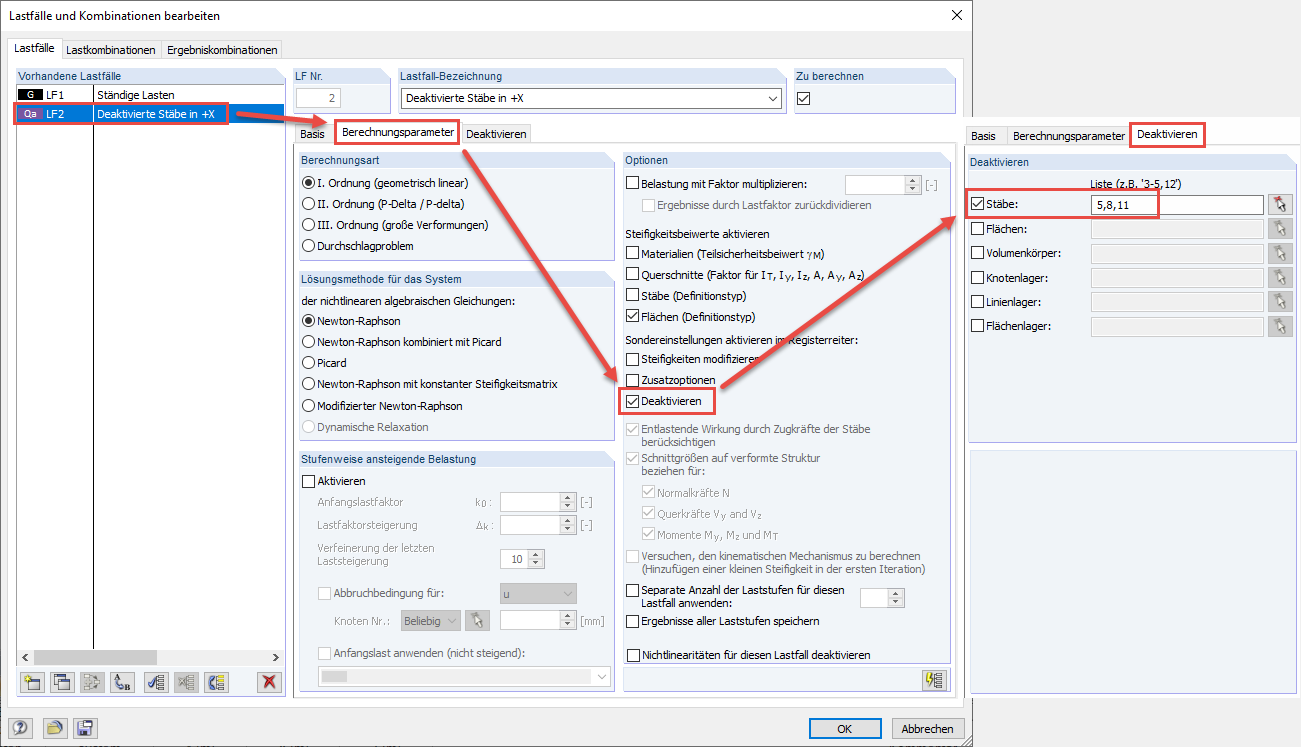Confirm changes with OK
This screenshot has height=747, width=1301.
click(845, 728)
